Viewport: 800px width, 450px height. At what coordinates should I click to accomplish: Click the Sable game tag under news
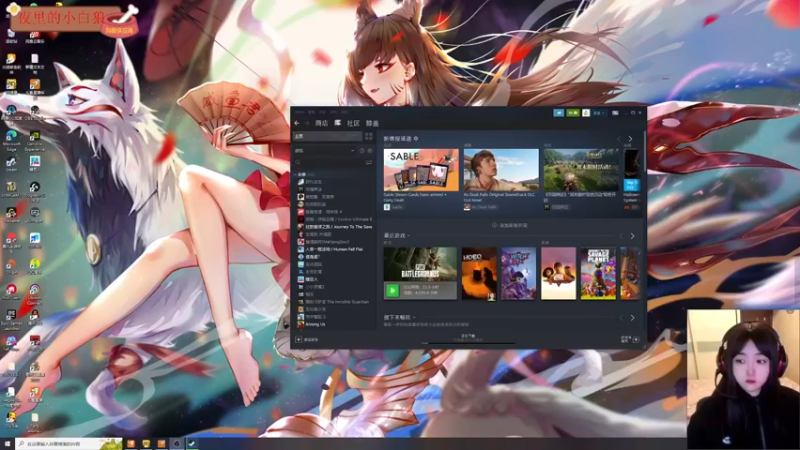tap(394, 207)
